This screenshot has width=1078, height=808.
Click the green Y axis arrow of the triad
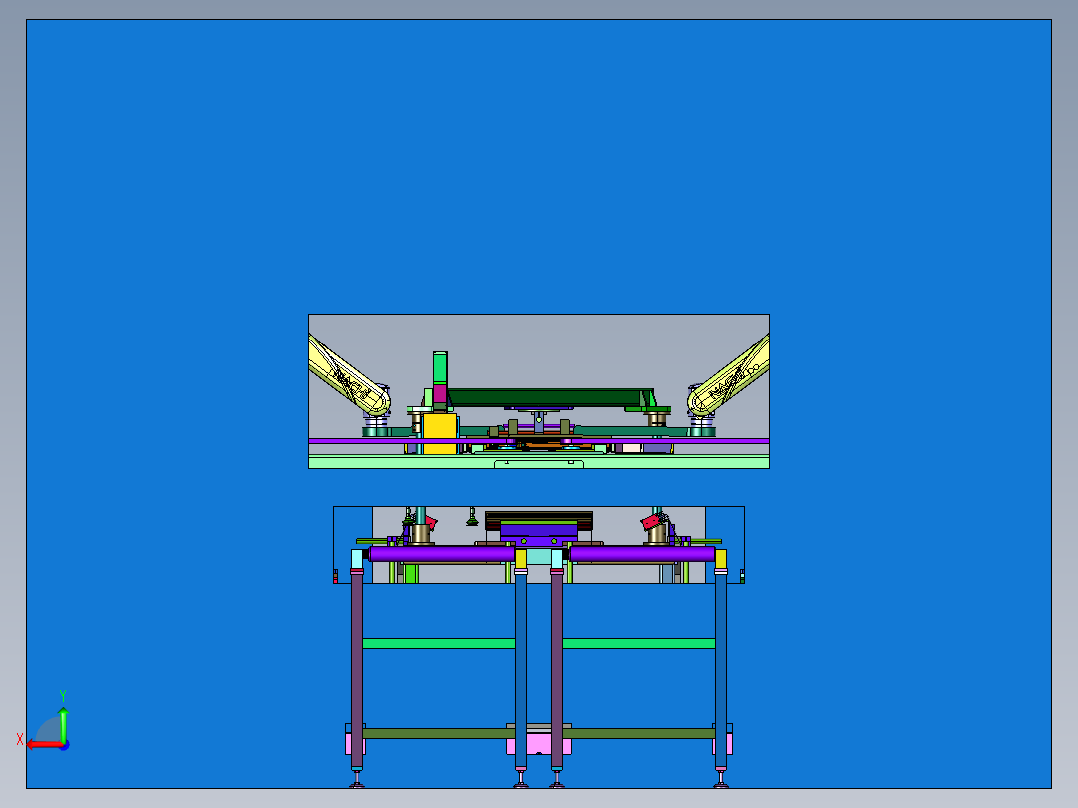(x=63, y=724)
